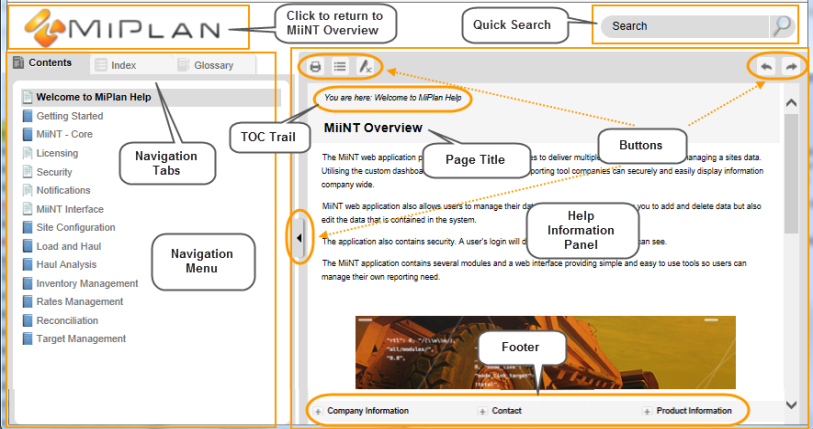Click the page icon beside Notifications
The width and height of the screenshot is (813, 429).
(x=27, y=190)
